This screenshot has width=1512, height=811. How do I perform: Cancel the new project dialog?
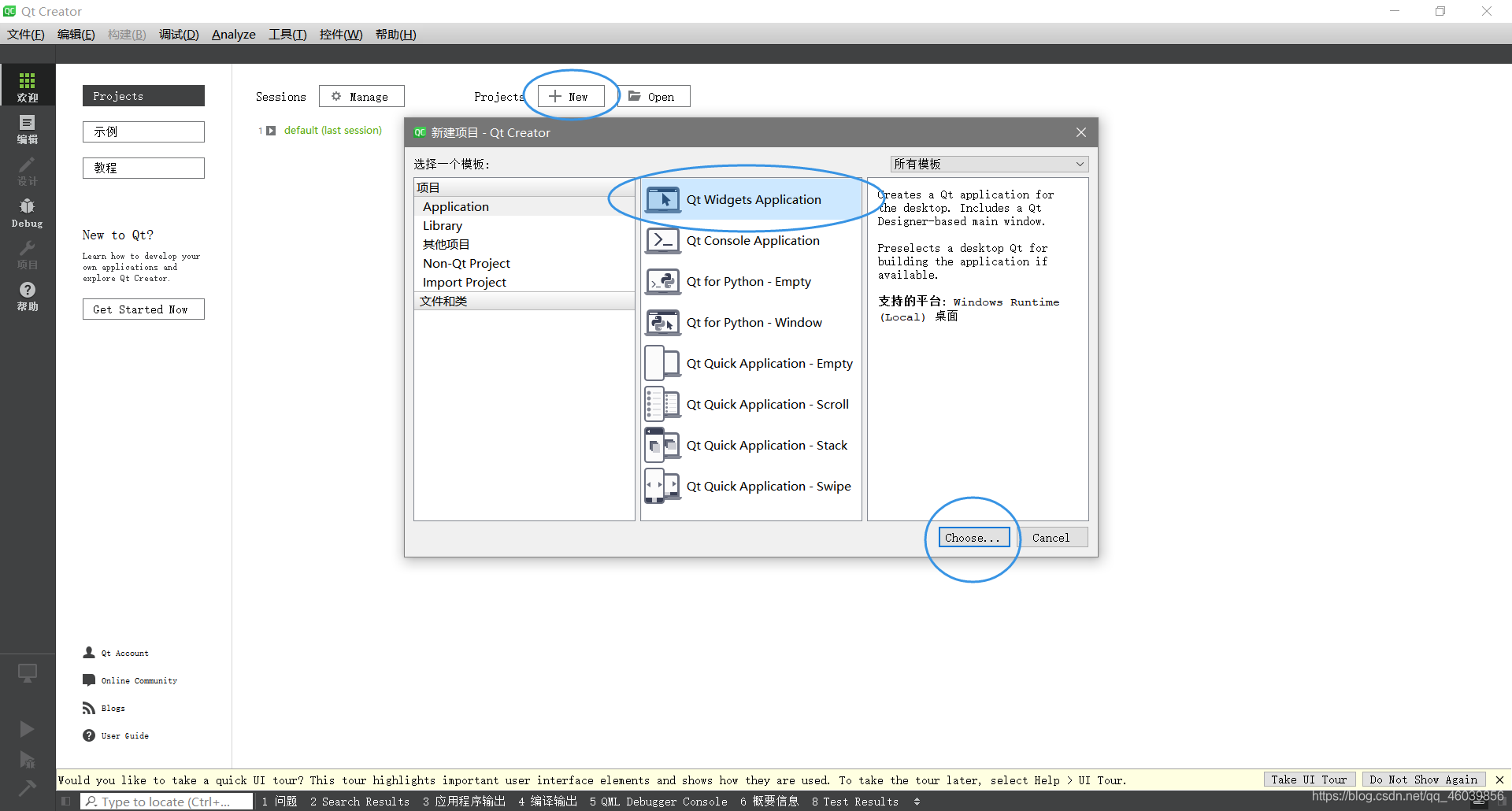point(1051,538)
